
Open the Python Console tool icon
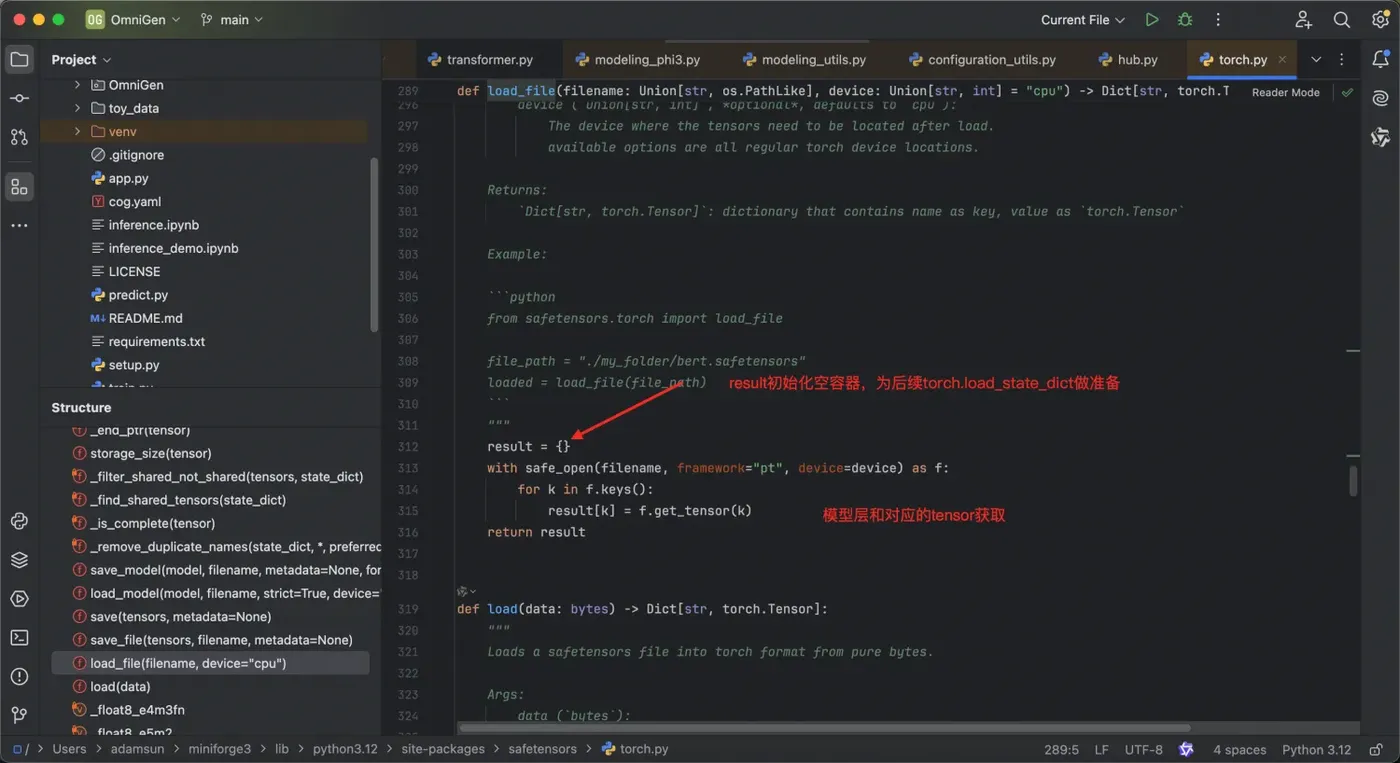[19, 521]
